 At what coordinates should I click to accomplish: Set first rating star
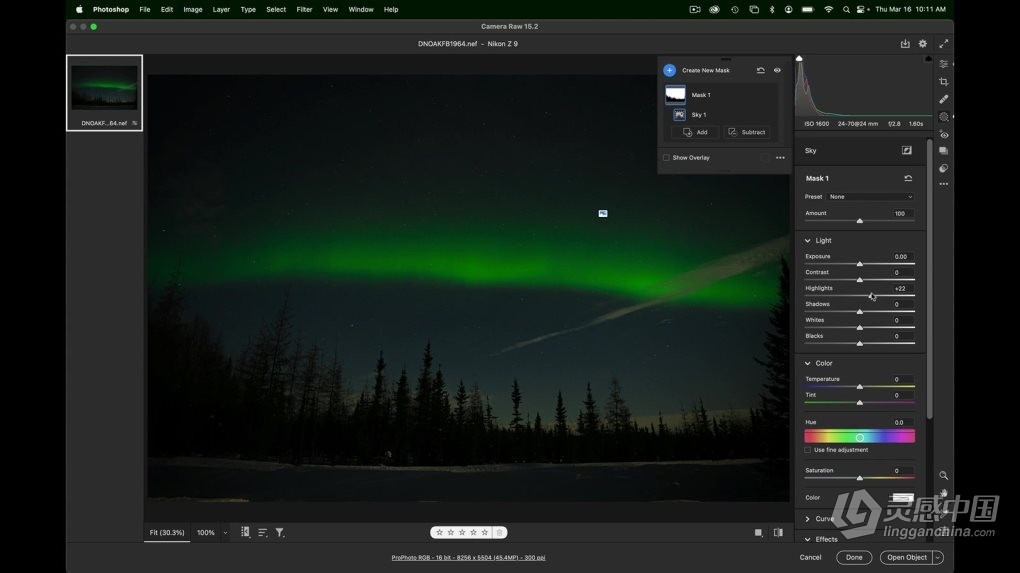[439, 532]
